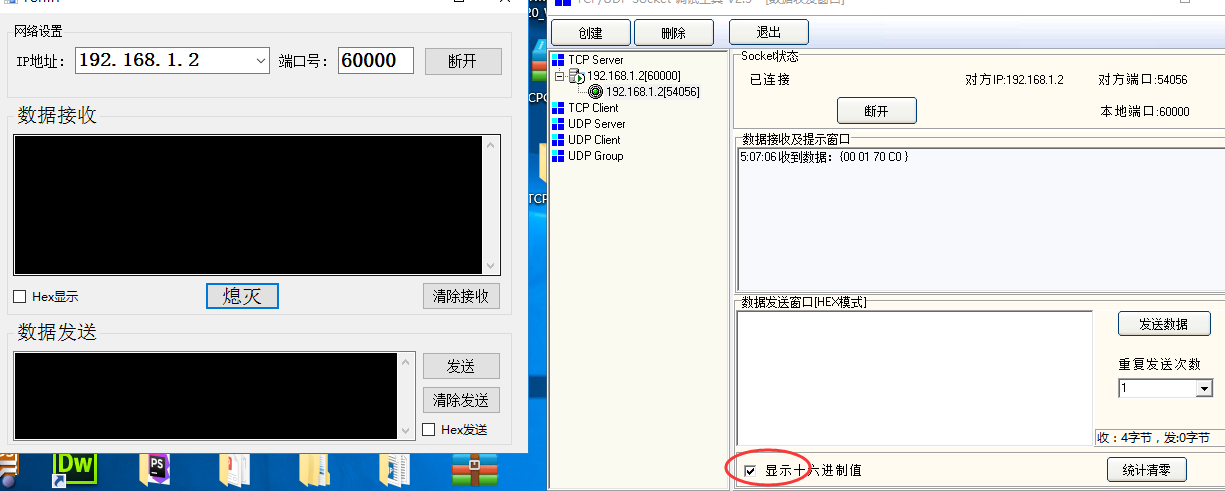Screen dimensions: 1225x491
Task: Open the 重复发送次数 dropdown
Action: click(1204, 388)
